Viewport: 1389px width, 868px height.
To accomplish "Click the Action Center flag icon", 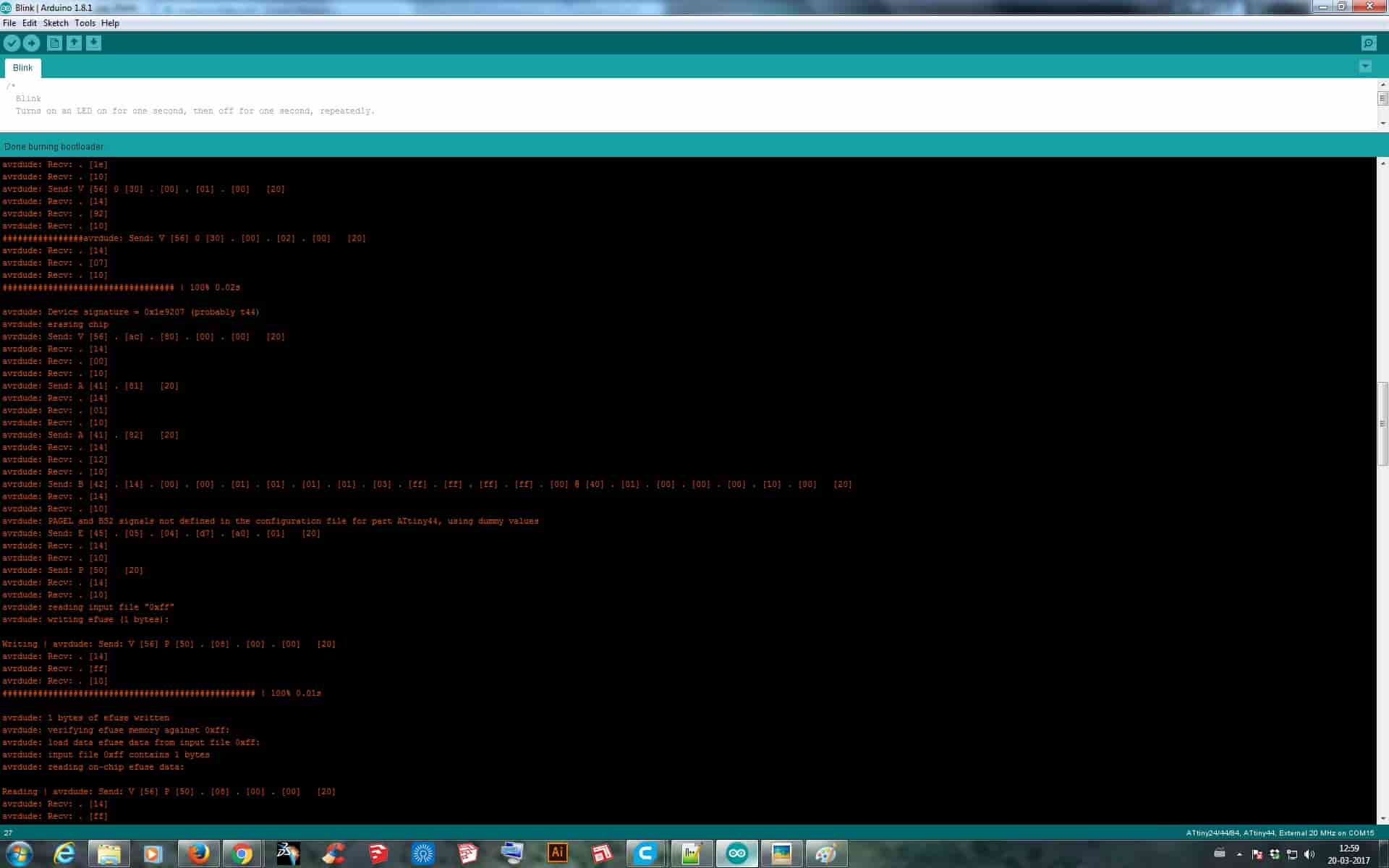I will point(1257,854).
